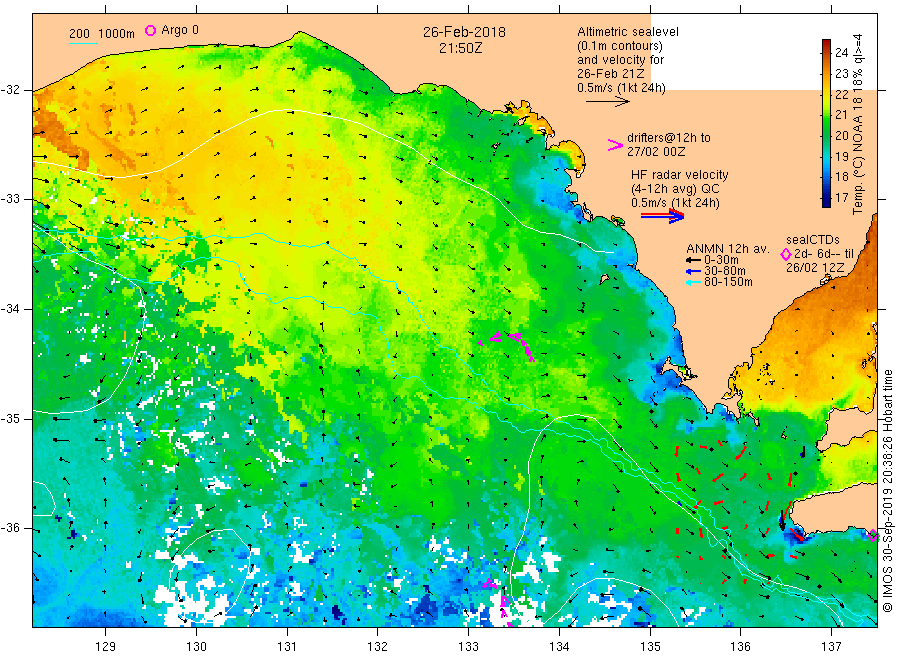Image resolution: width=900 pixels, height=660 pixels.
Task: Click the magenta sealCTDs diamond legend symbol
Action: coord(785,254)
